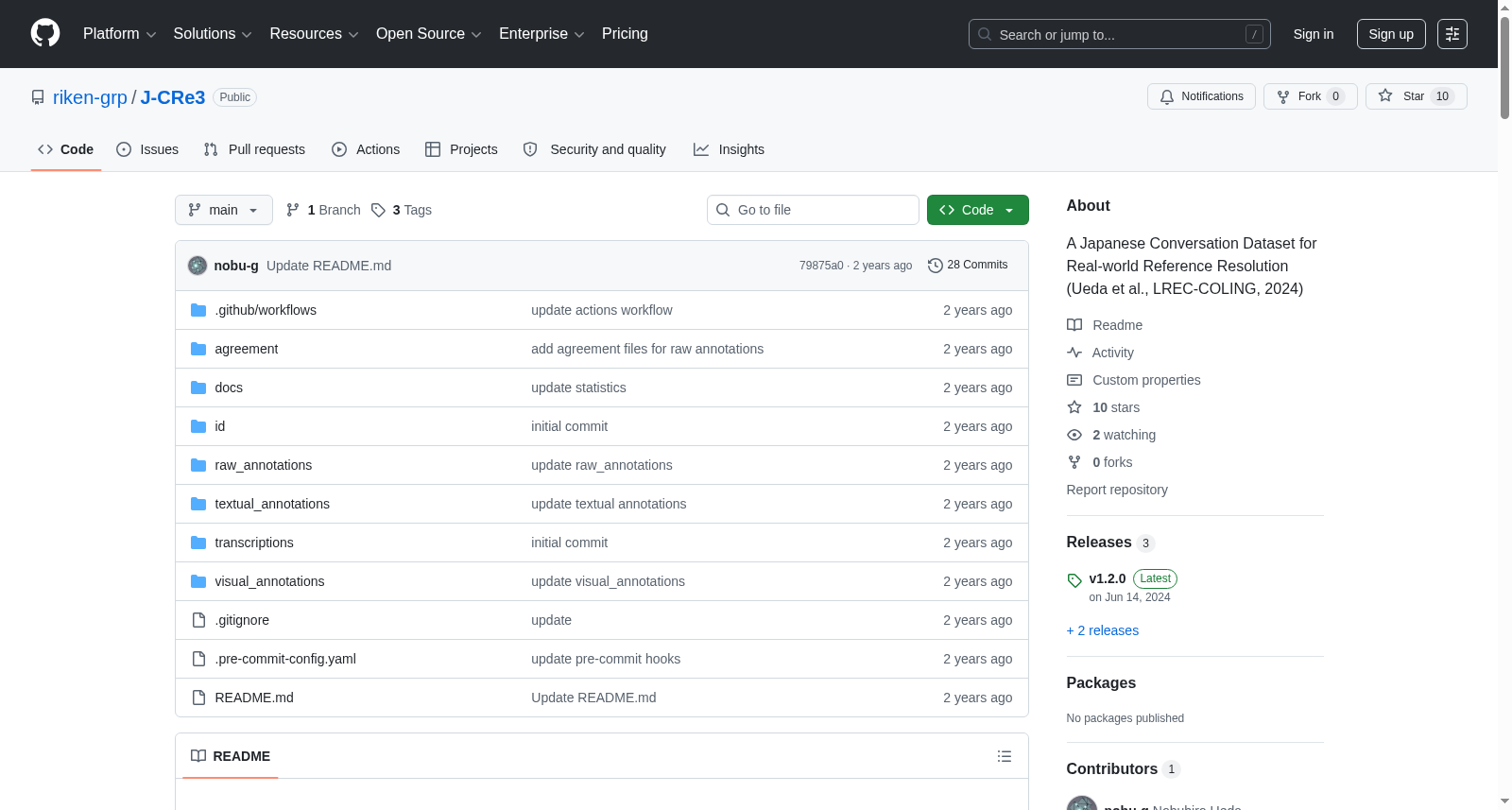Open the GitHub home logo
The image size is (1512, 810).
point(45,33)
